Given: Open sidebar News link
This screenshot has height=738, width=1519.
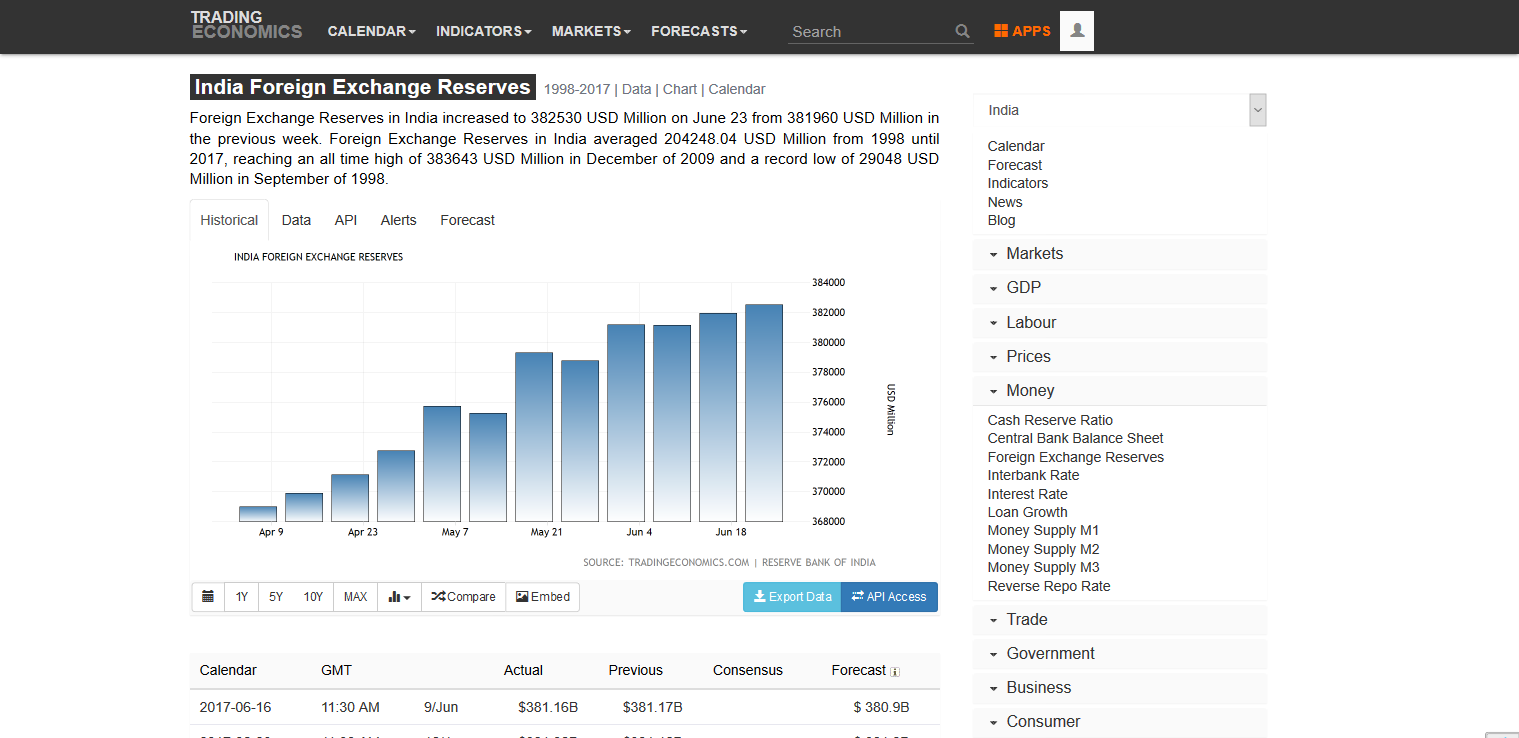Looking at the screenshot, I should pos(1005,202).
